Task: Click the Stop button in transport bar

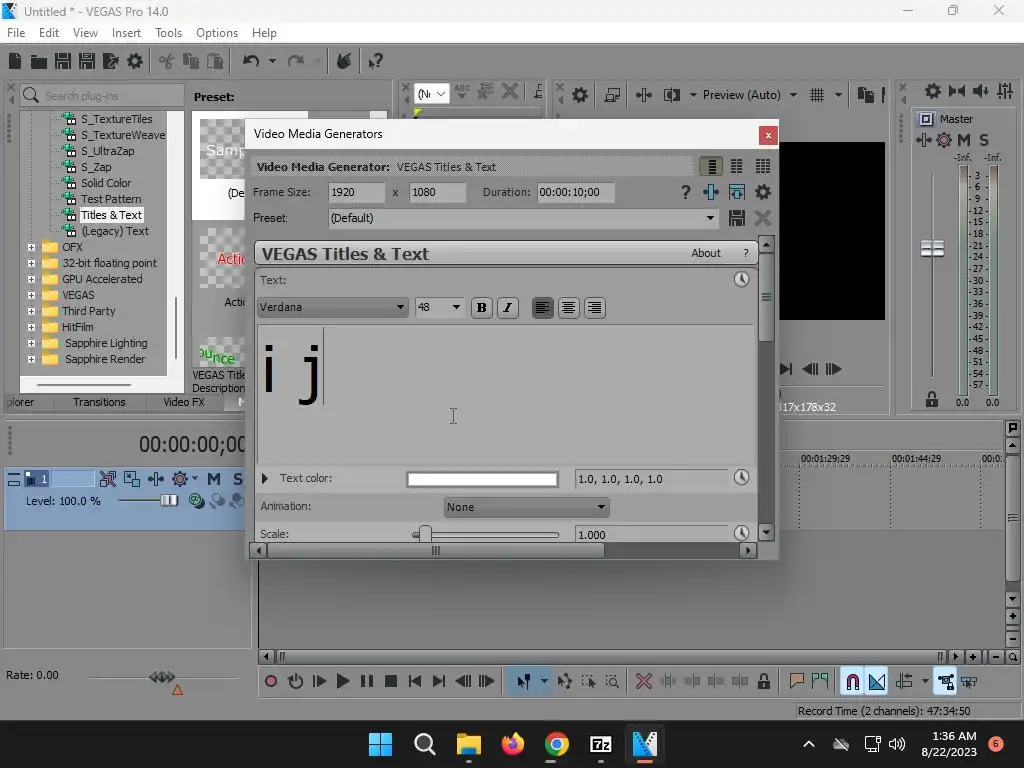Action: [391, 681]
